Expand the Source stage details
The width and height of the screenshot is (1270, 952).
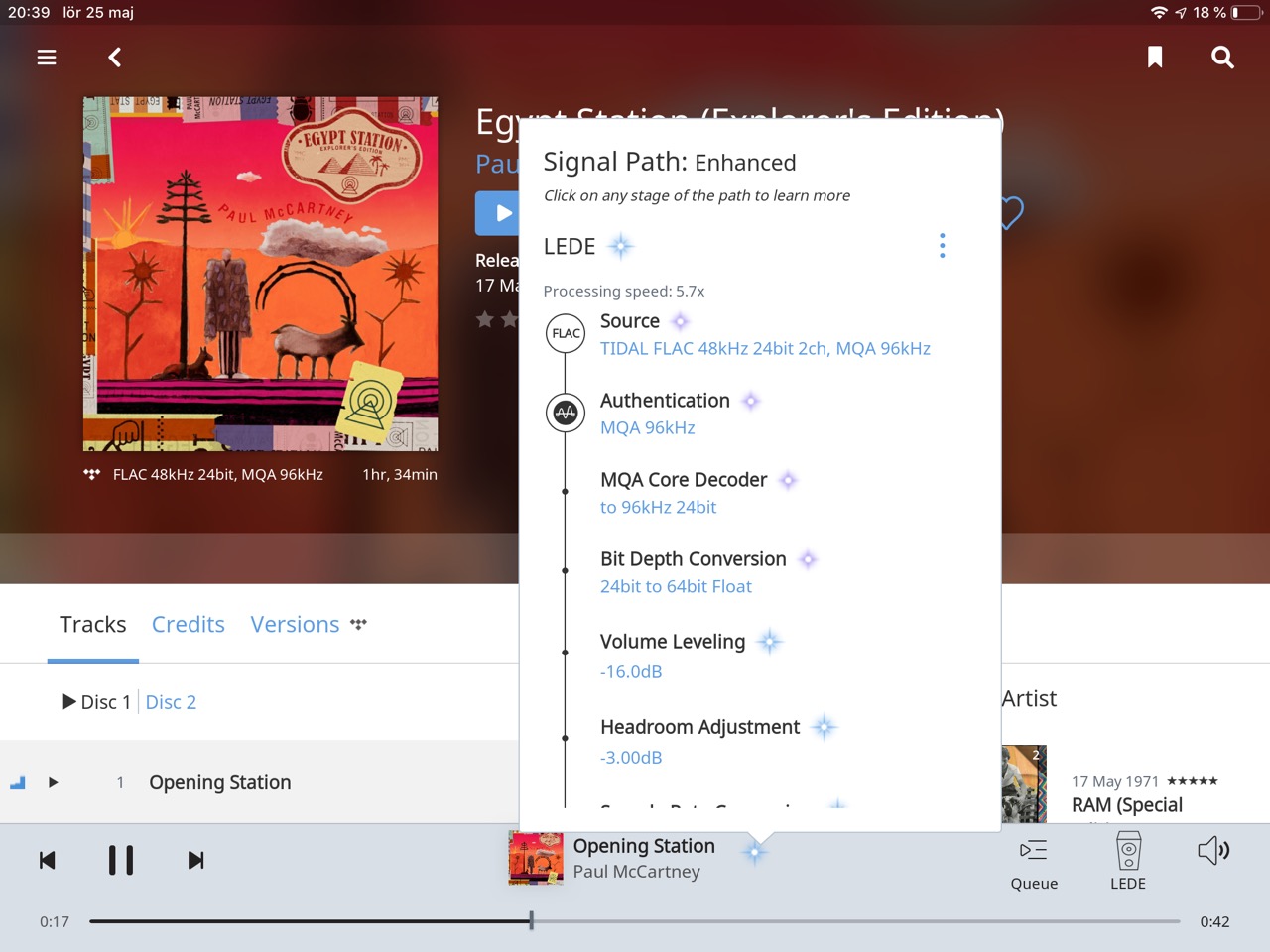[630, 321]
